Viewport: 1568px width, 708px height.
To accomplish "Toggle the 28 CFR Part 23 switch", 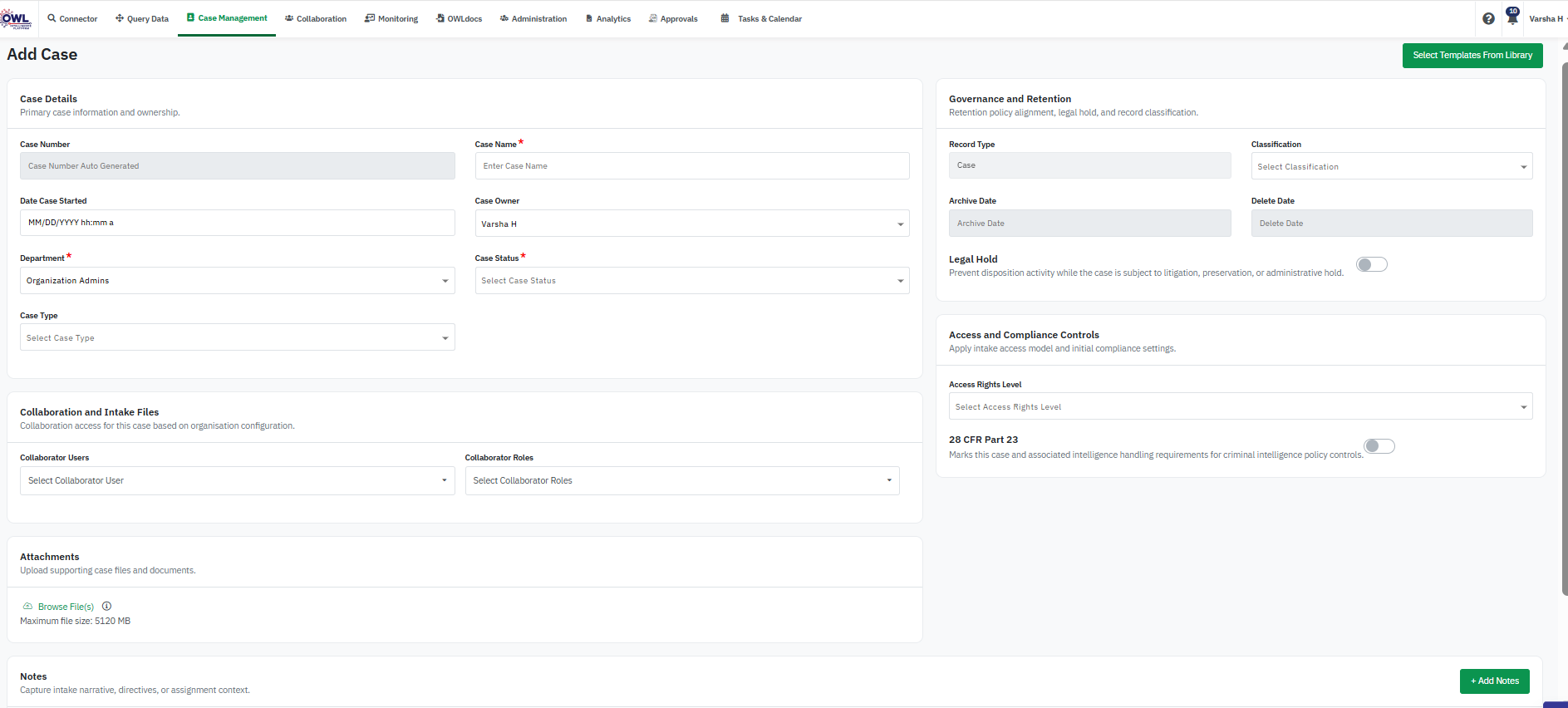I will coord(1379,446).
